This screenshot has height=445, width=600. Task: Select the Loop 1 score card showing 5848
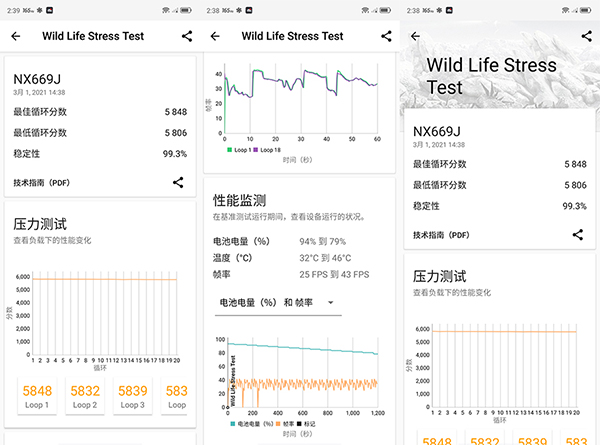pos(37,396)
